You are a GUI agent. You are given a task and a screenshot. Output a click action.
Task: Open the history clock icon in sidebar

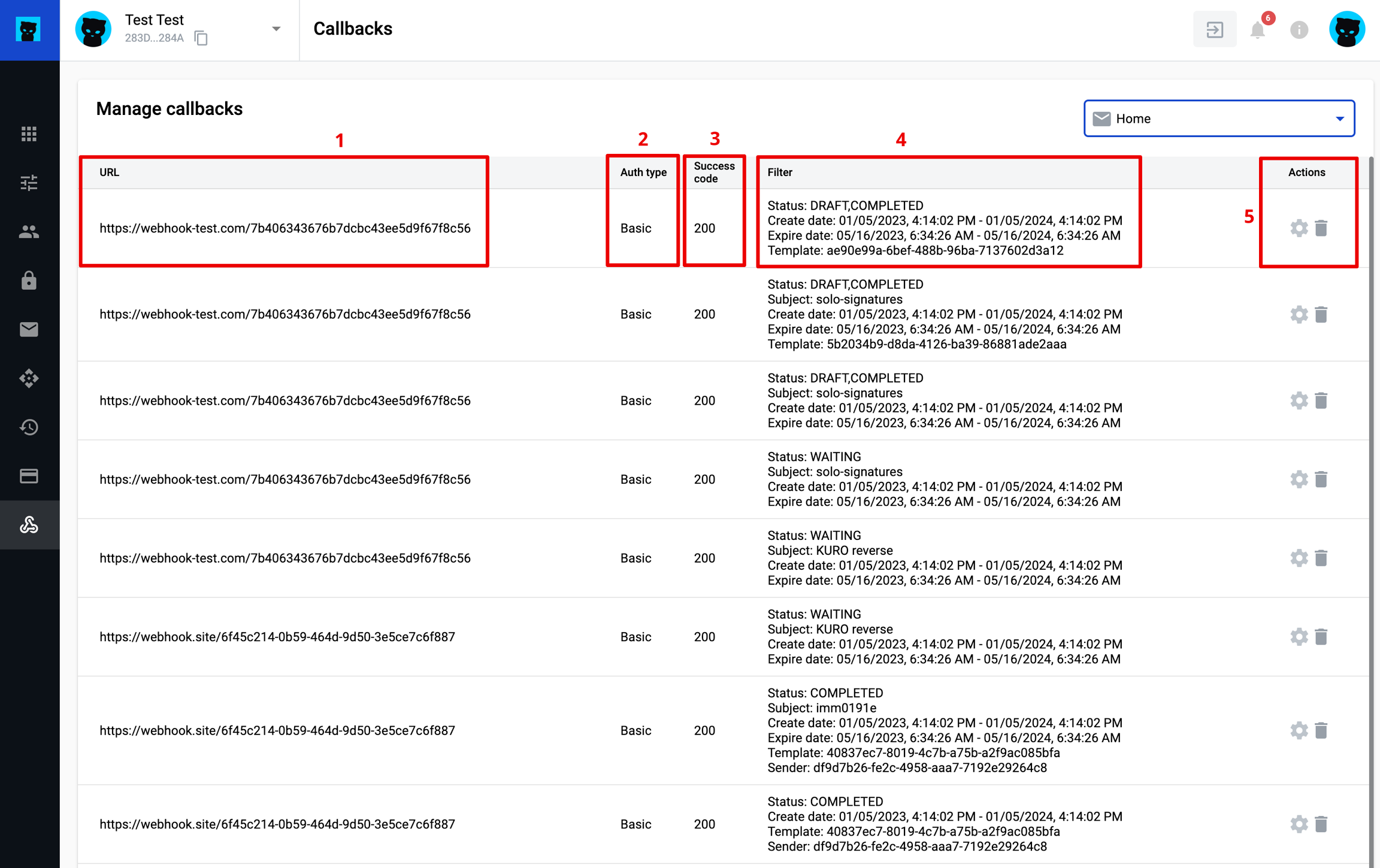click(29, 427)
